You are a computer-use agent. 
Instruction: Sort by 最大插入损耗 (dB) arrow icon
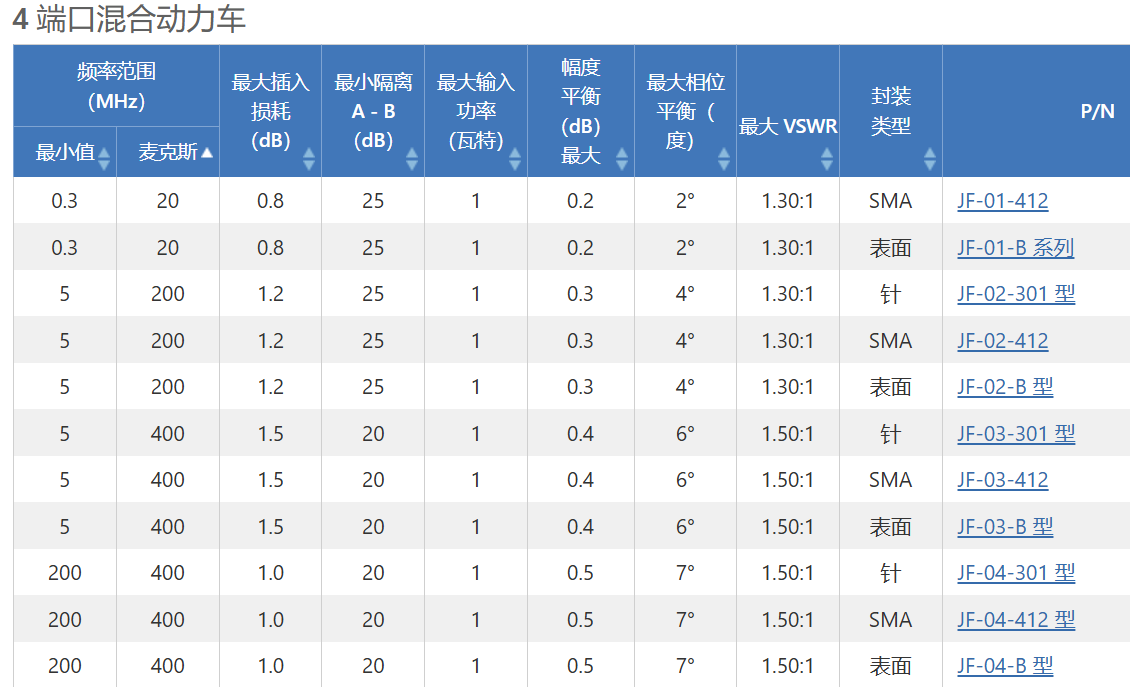click(x=309, y=159)
